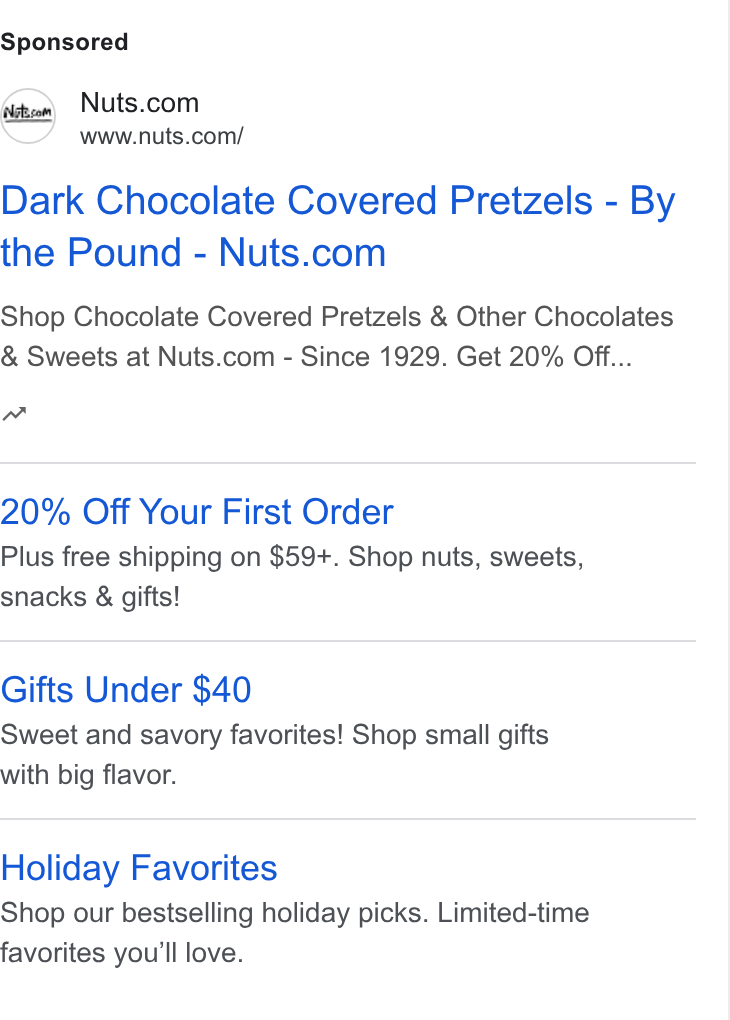This screenshot has width=730, height=1020.
Task: Click the www.nuts.com/ display URL
Action: click(161, 136)
